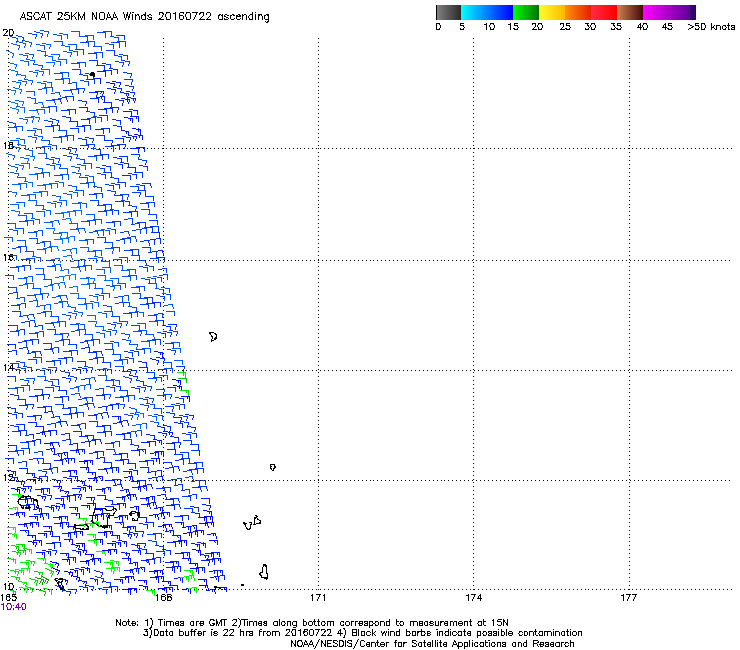
Task: Click the elongated island outline near 10.3N
Action: [264, 572]
